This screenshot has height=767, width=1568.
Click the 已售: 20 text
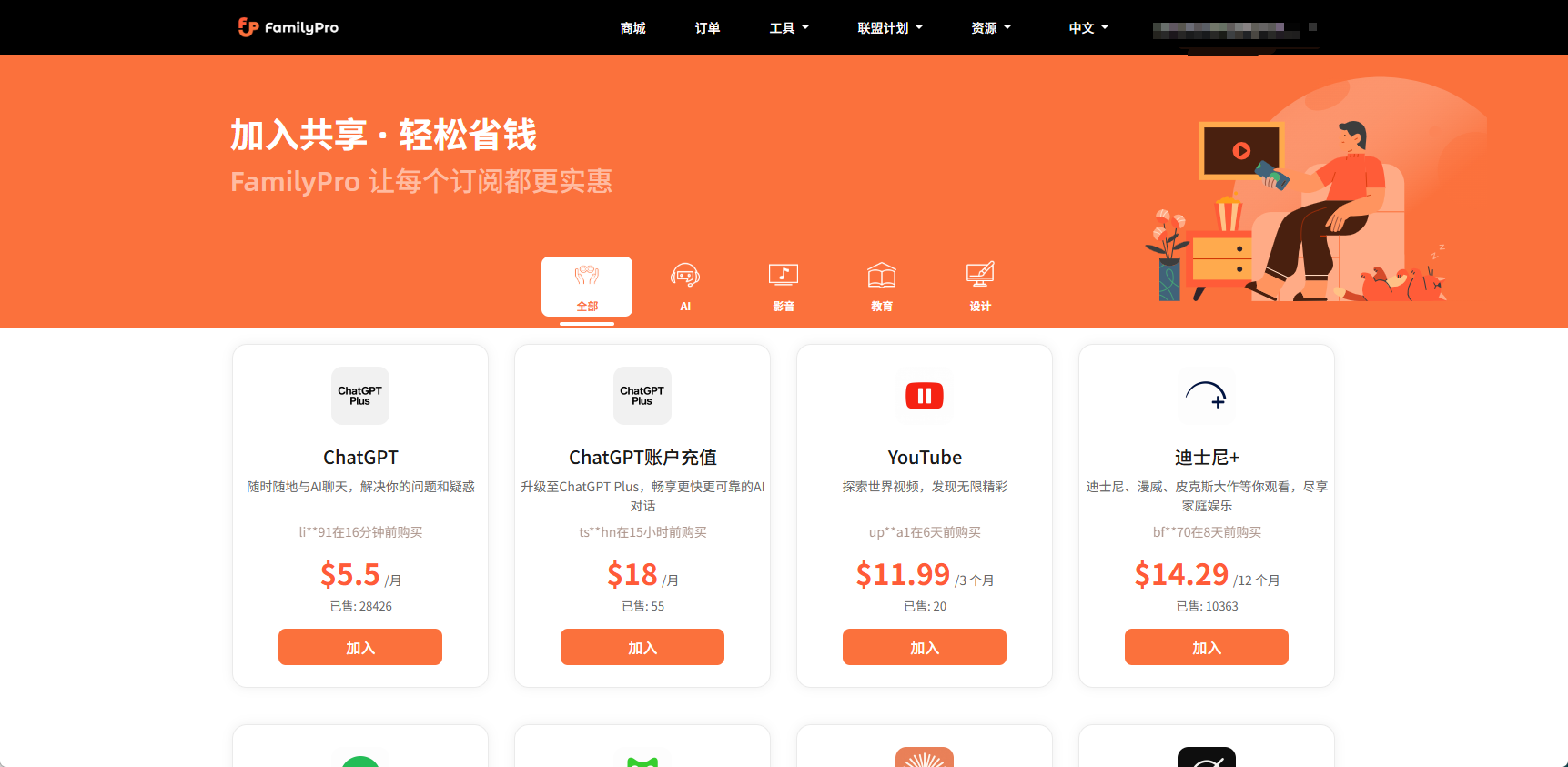925,606
